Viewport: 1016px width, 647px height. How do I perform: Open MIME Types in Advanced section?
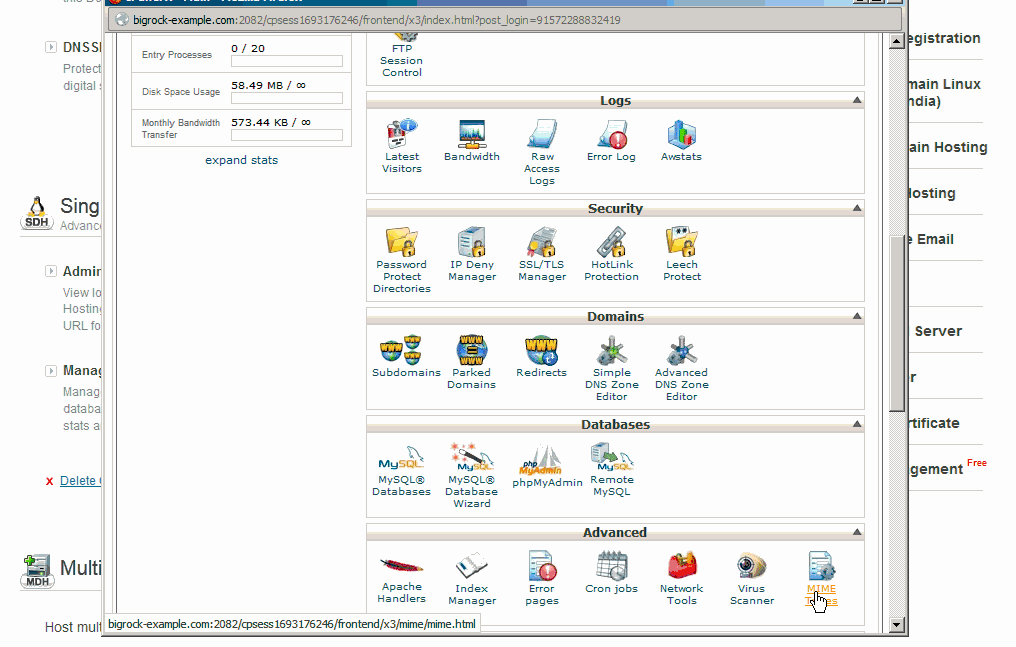(821, 570)
